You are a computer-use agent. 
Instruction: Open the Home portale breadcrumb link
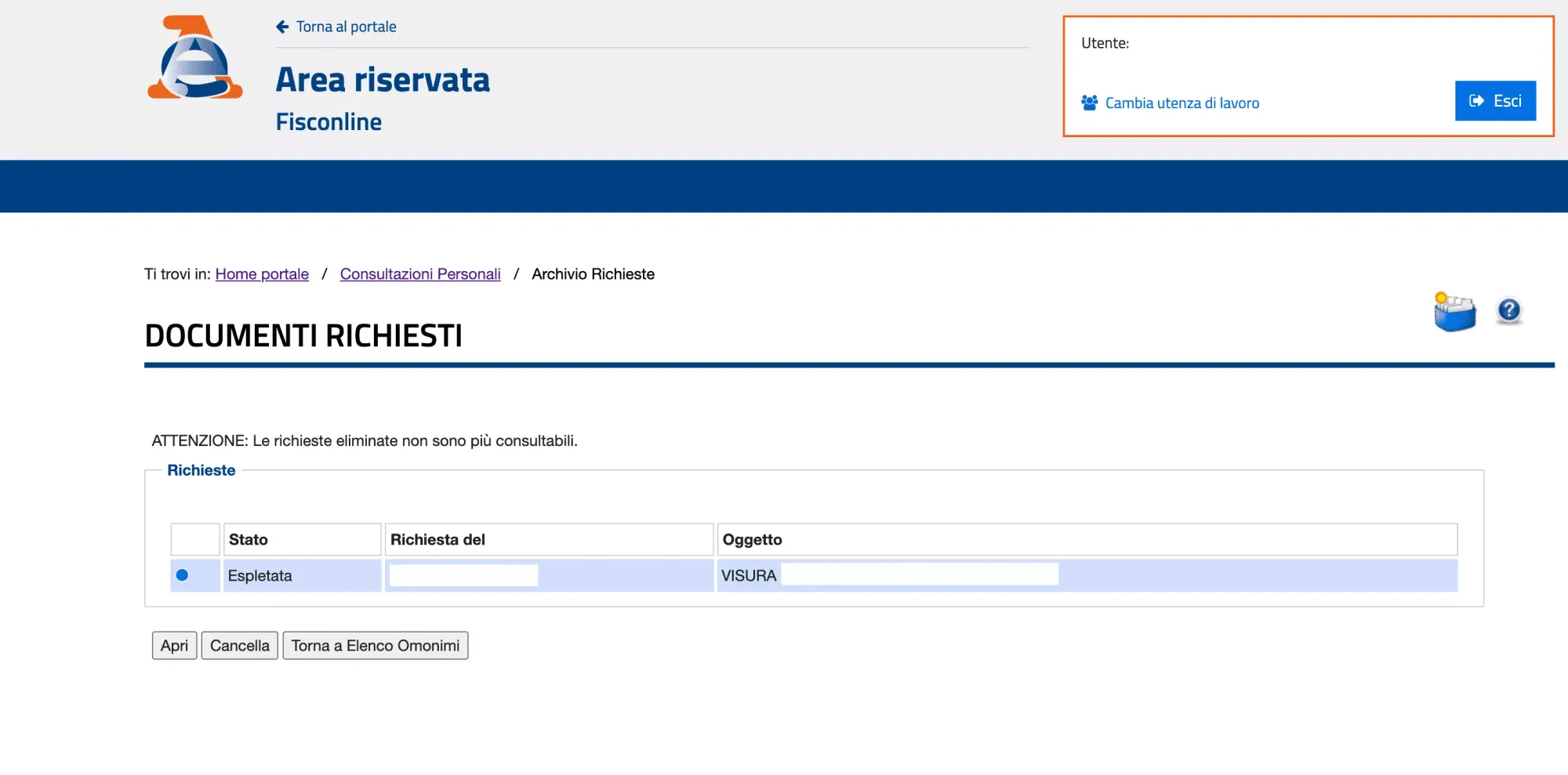[x=261, y=273]
